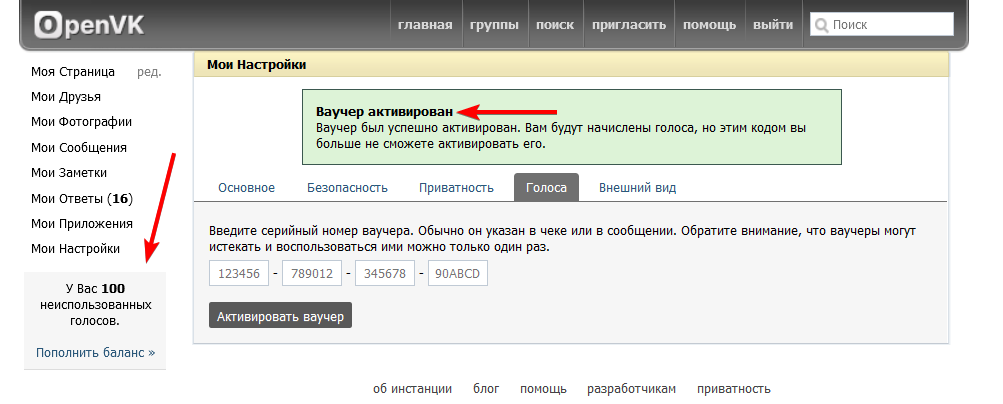Switch to the Внешний вид tab
Image resolution: width=1003 pixels, height=404 pixels.
coord(637,187)
